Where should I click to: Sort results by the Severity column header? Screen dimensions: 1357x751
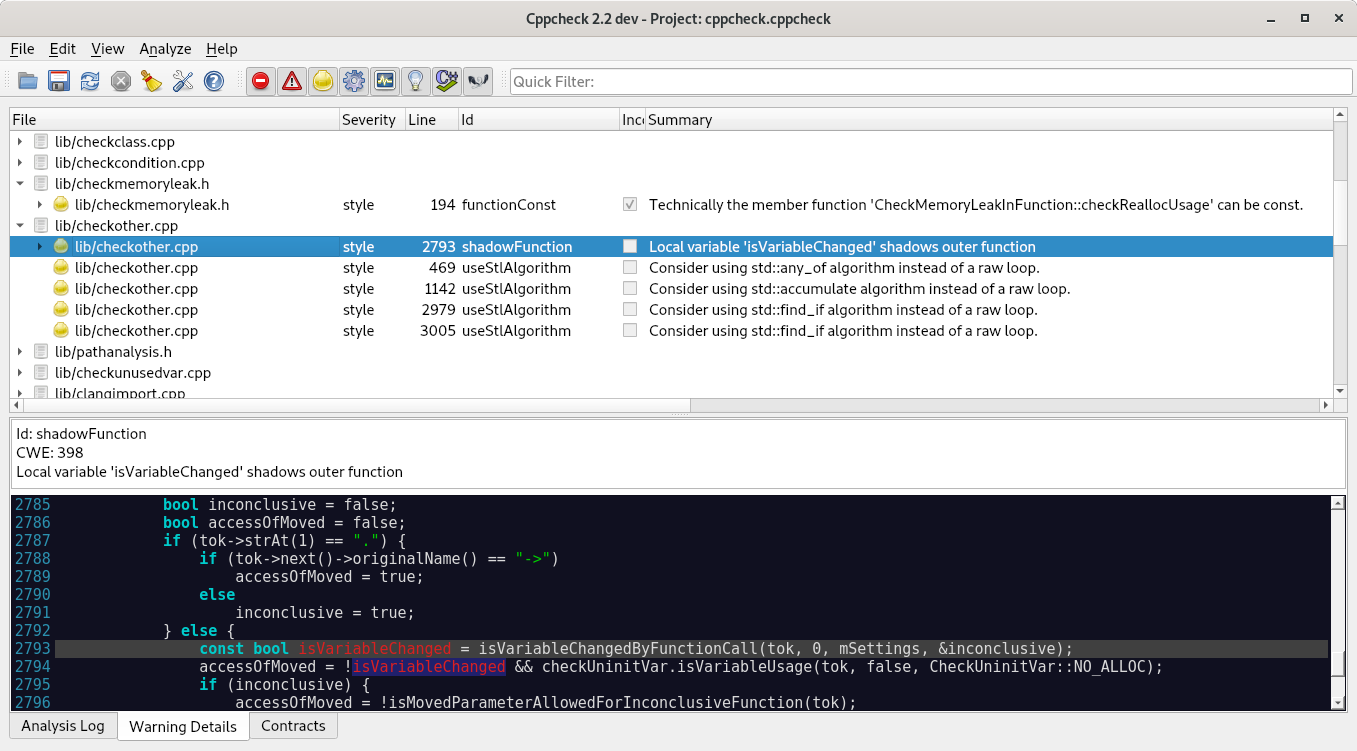pos(369,120)
